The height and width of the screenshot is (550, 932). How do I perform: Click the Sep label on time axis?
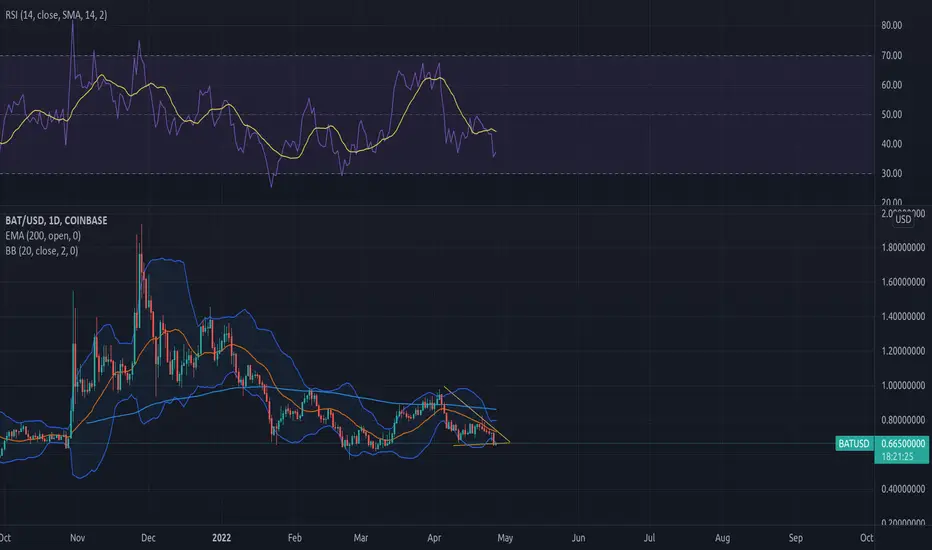(795, 538)
